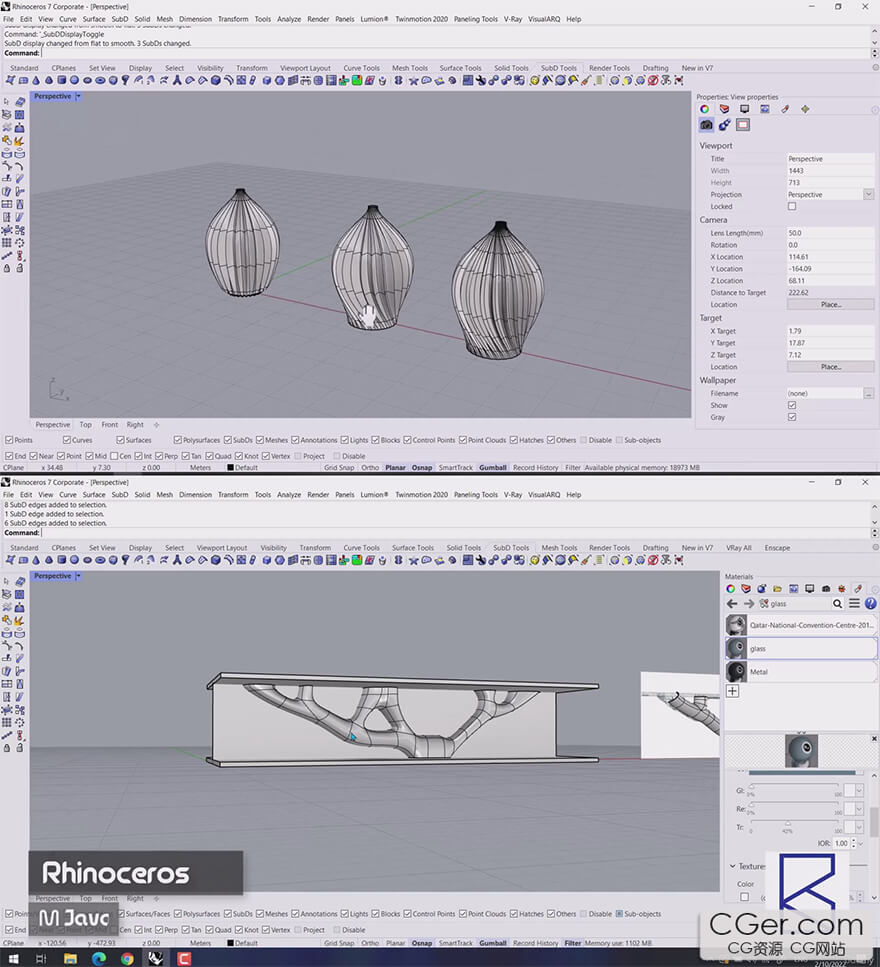Open the Render menu in lower window
880x967 pixels.
[x=318, y=495]
